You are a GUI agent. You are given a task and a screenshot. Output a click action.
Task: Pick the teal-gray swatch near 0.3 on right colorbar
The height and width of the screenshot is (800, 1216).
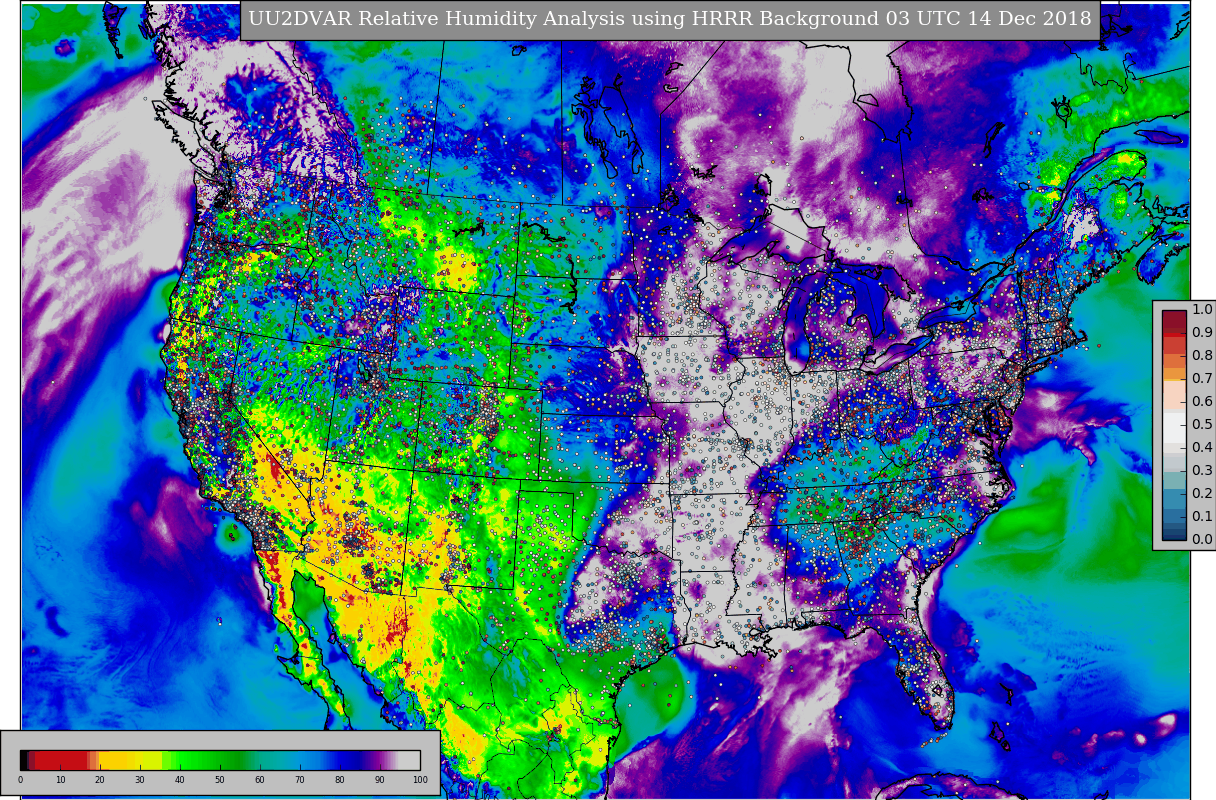coord(1173,478)
